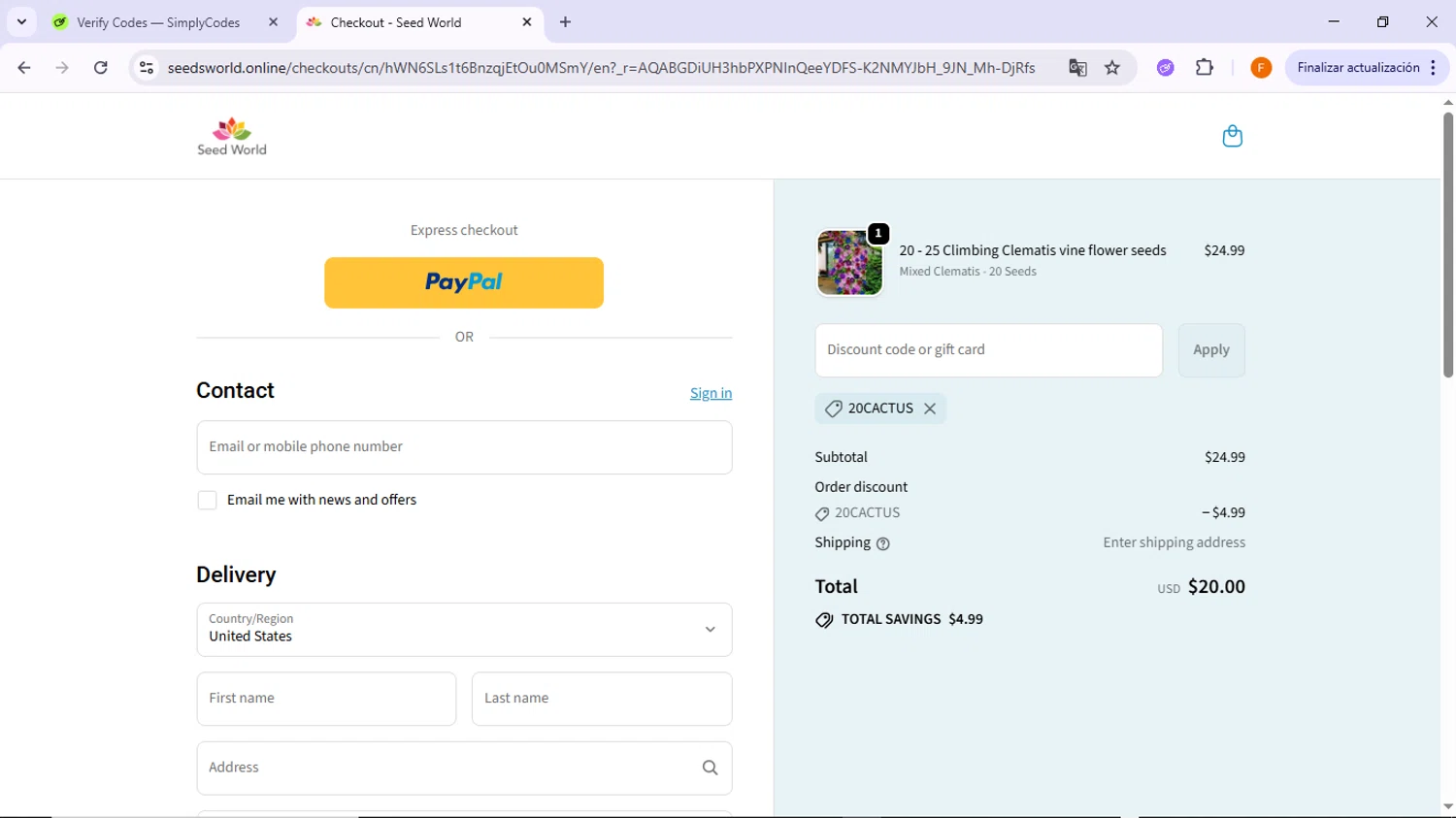The width and height of the screenshot is (1456, 818).
Task: Click the translate page icon
Action: (x=1077, y=68)
